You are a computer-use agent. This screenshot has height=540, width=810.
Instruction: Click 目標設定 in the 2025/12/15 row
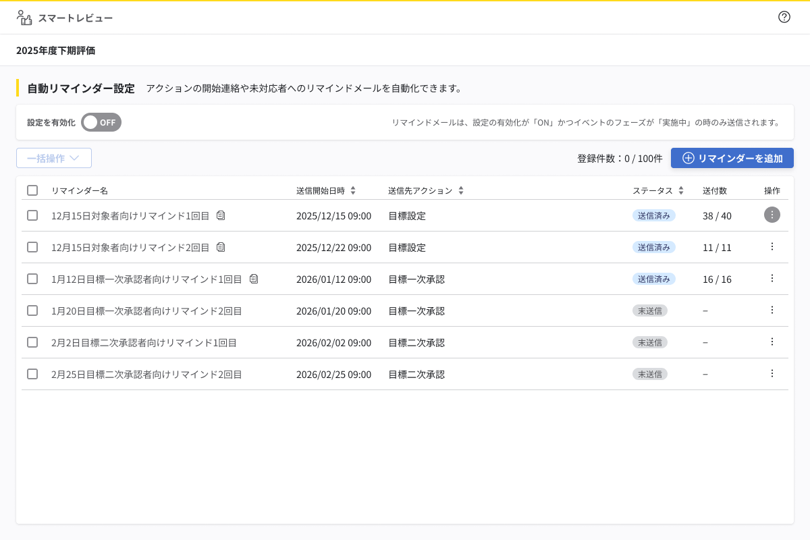point(407,216)
